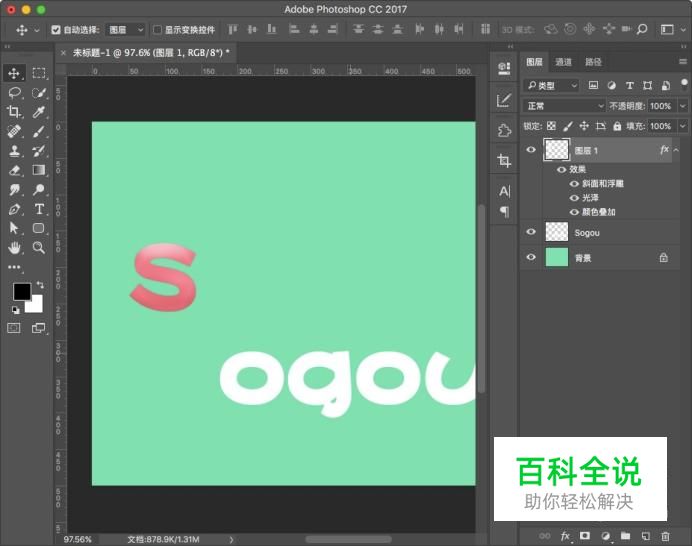Open the 图层 auto-select dropdown

[x=126, y=30]
